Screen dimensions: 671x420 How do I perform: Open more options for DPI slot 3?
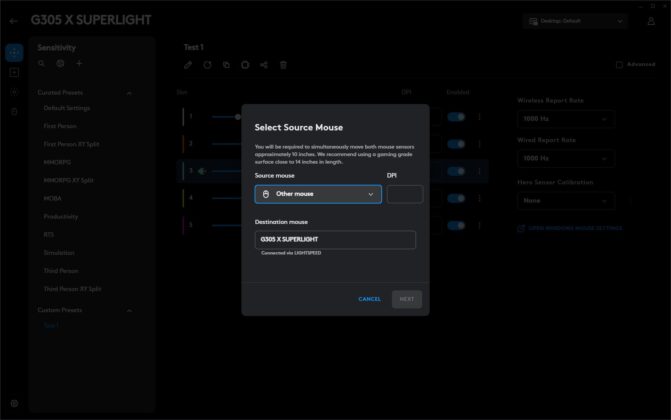pos(479,171)
